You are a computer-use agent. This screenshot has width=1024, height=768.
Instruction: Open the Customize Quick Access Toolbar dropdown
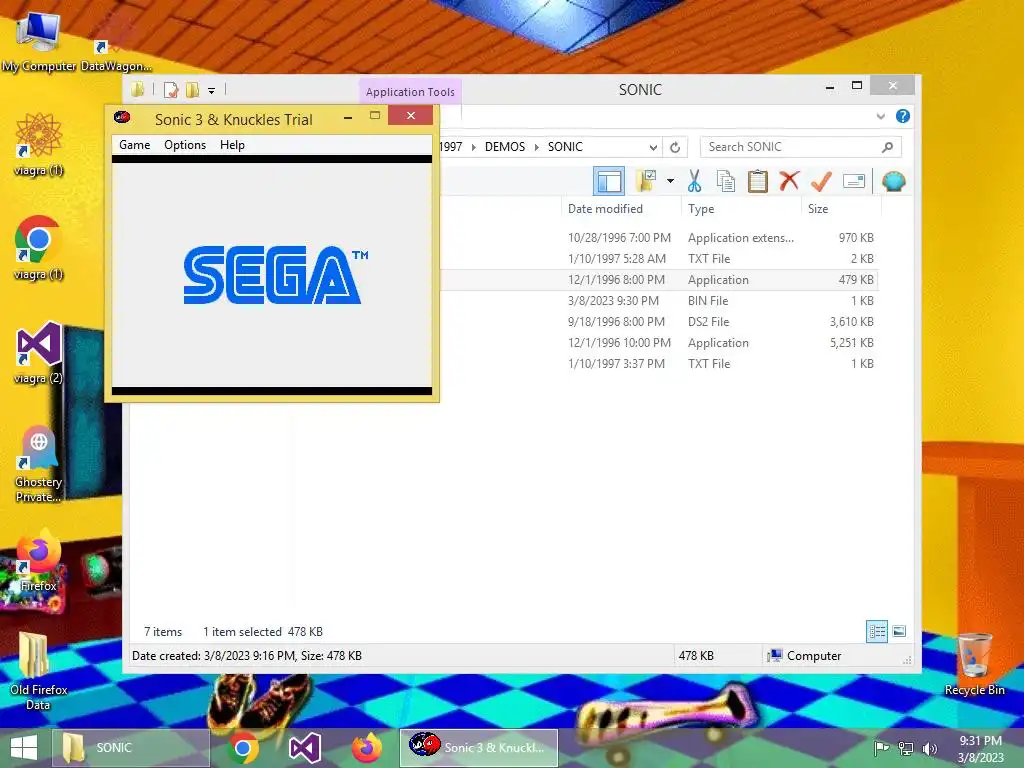pyautogui.click(x=212, y=90)
